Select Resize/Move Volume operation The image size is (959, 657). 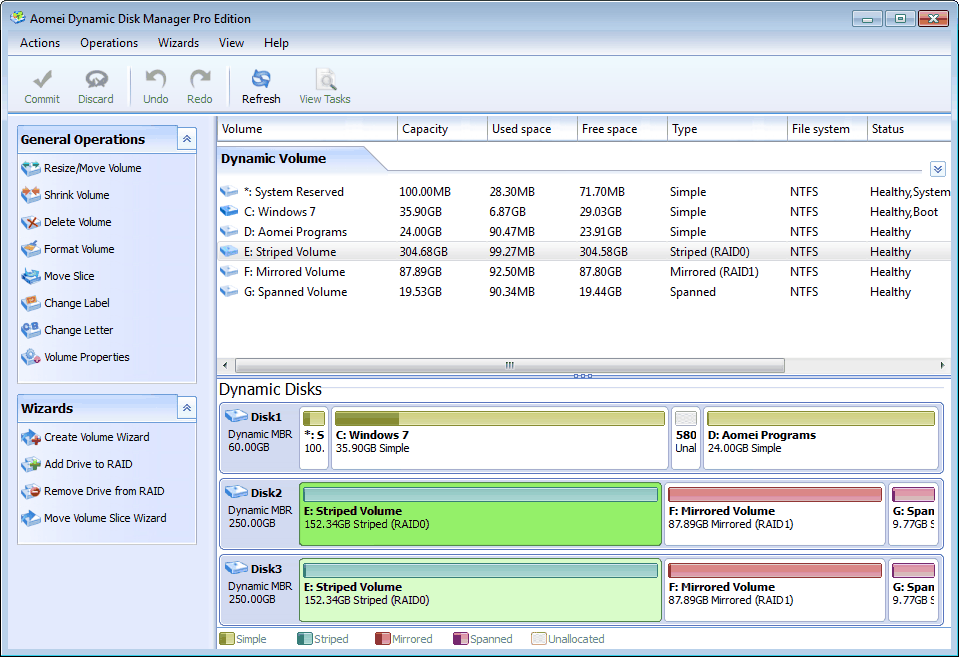92,168
